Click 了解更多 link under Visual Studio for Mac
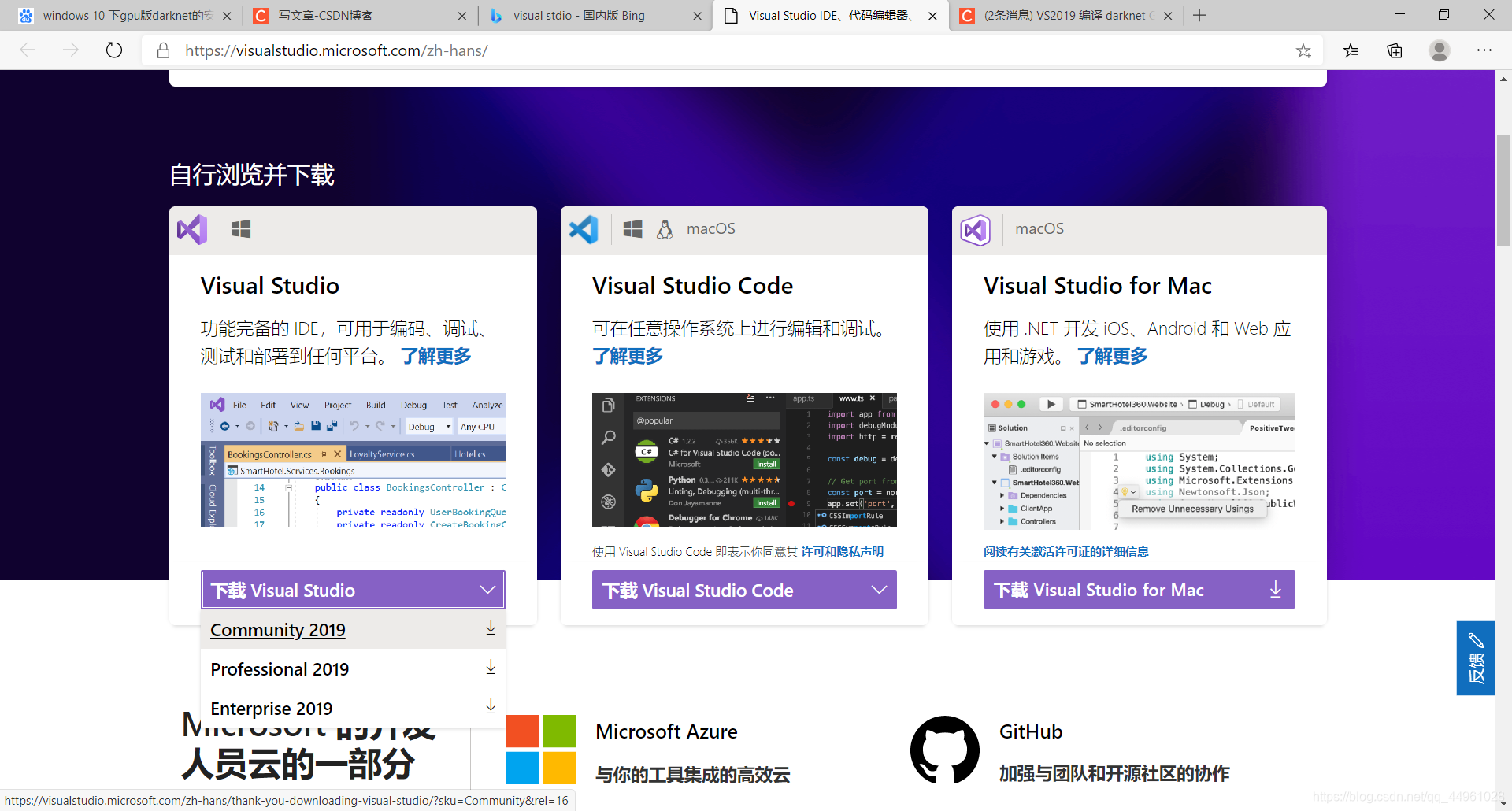Image resolution: width=1512 pixels, height=811 pixels. coord(1112,356)
